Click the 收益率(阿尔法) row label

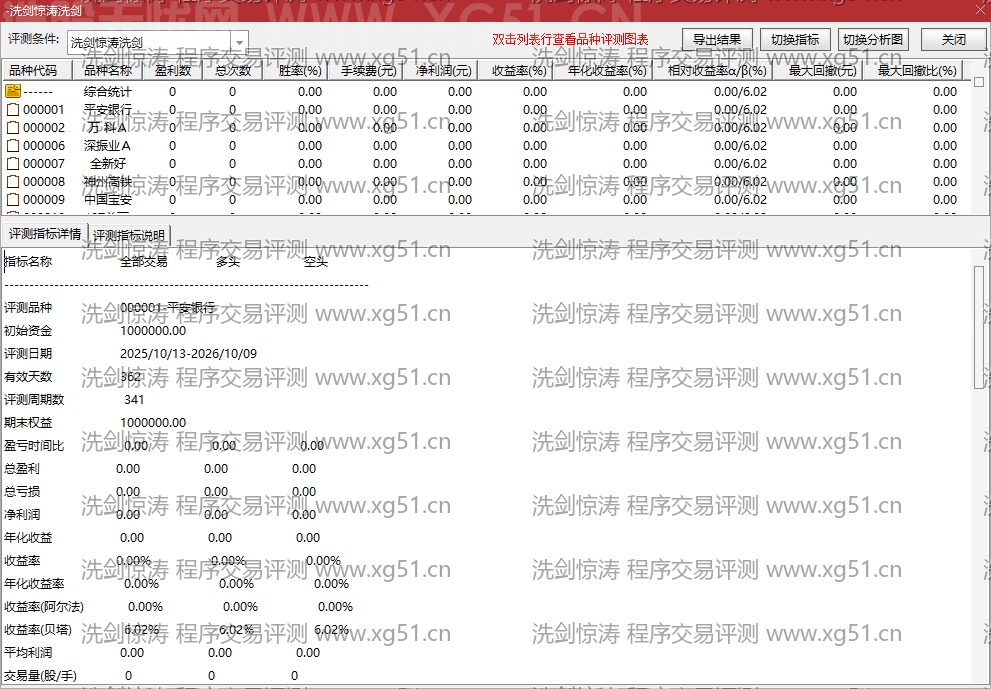(x=44, y=607)
